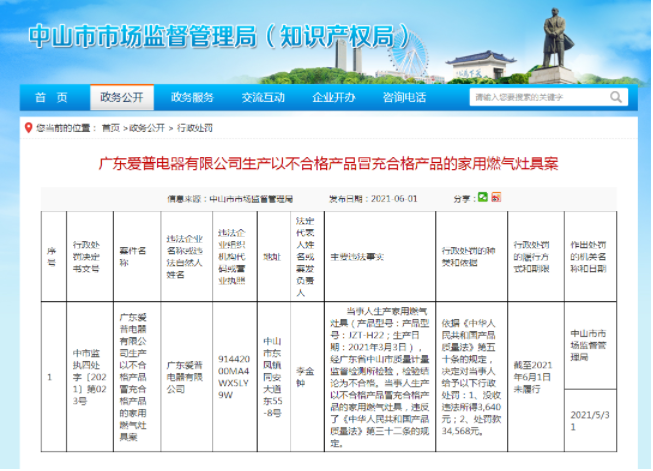This screenshot has height=471, width=653.
Task: Click the address cell 中山市东凤镇同安大道
Action: pos(274,377)
